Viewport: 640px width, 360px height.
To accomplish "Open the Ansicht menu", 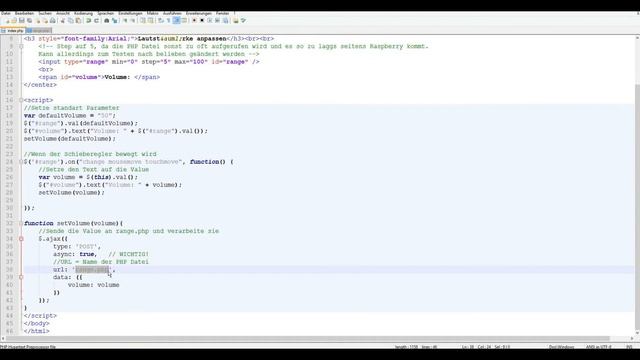I will [63, 13].
